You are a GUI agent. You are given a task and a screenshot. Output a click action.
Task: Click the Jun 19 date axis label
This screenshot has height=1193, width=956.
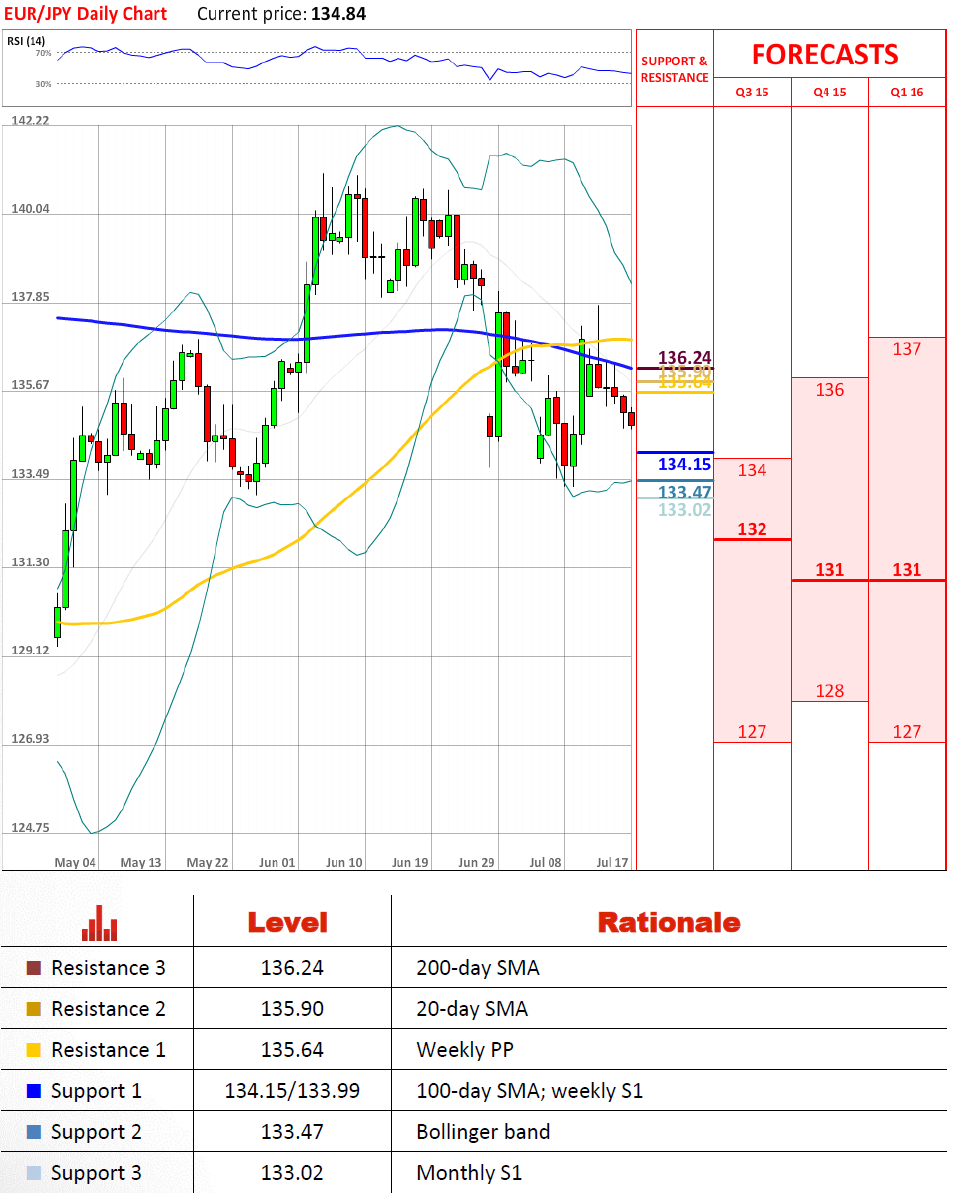pyautogui.click(x=410, y=863)
